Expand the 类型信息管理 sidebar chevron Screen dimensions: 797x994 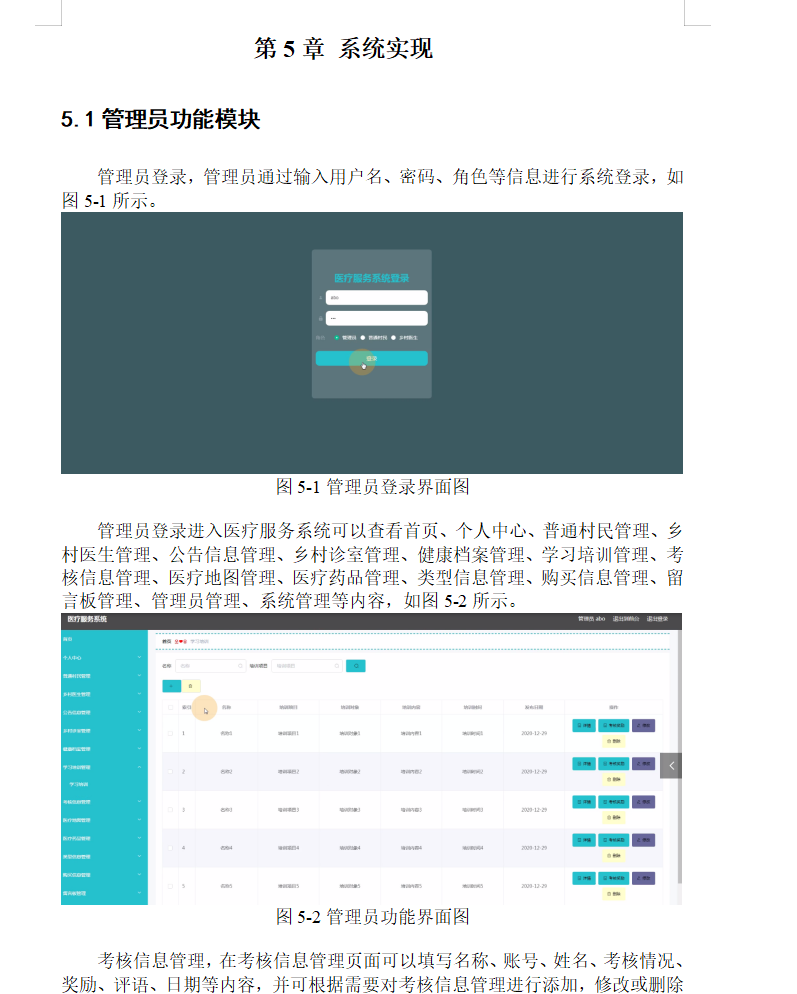click(139, 856)
